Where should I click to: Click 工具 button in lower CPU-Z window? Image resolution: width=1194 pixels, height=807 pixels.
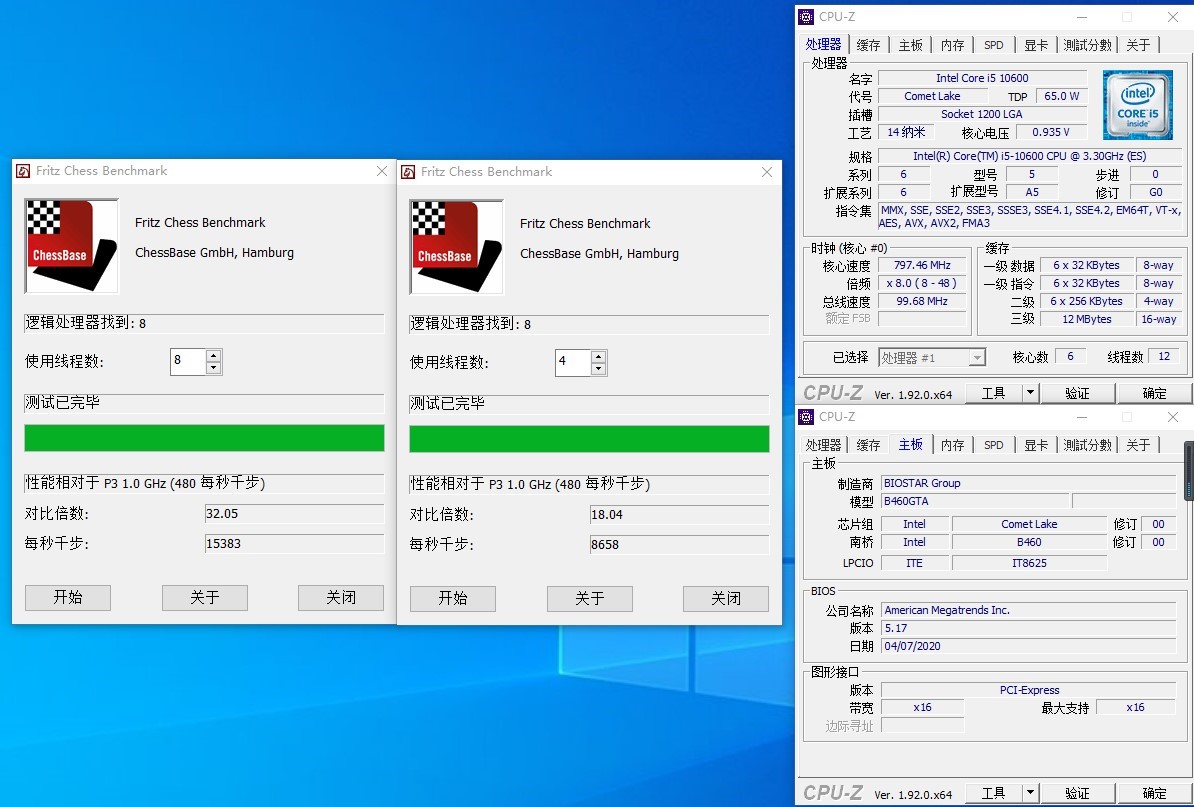[x=993, y=793]
